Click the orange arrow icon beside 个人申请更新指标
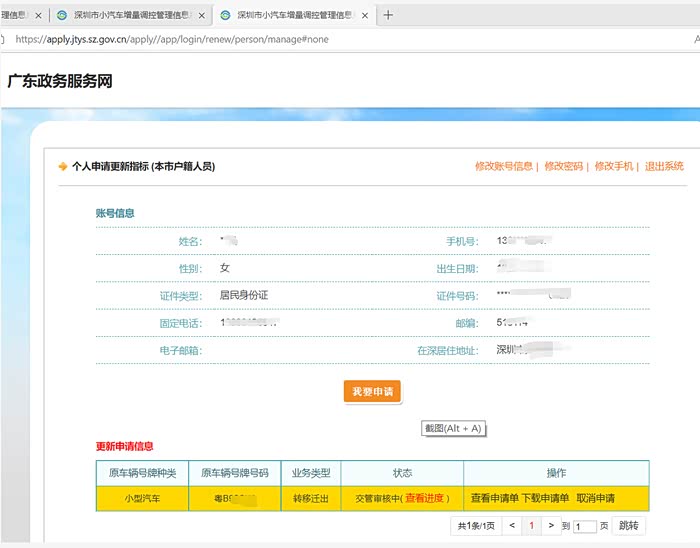This screenshot has height=548, width=700. tap(63, 167)
